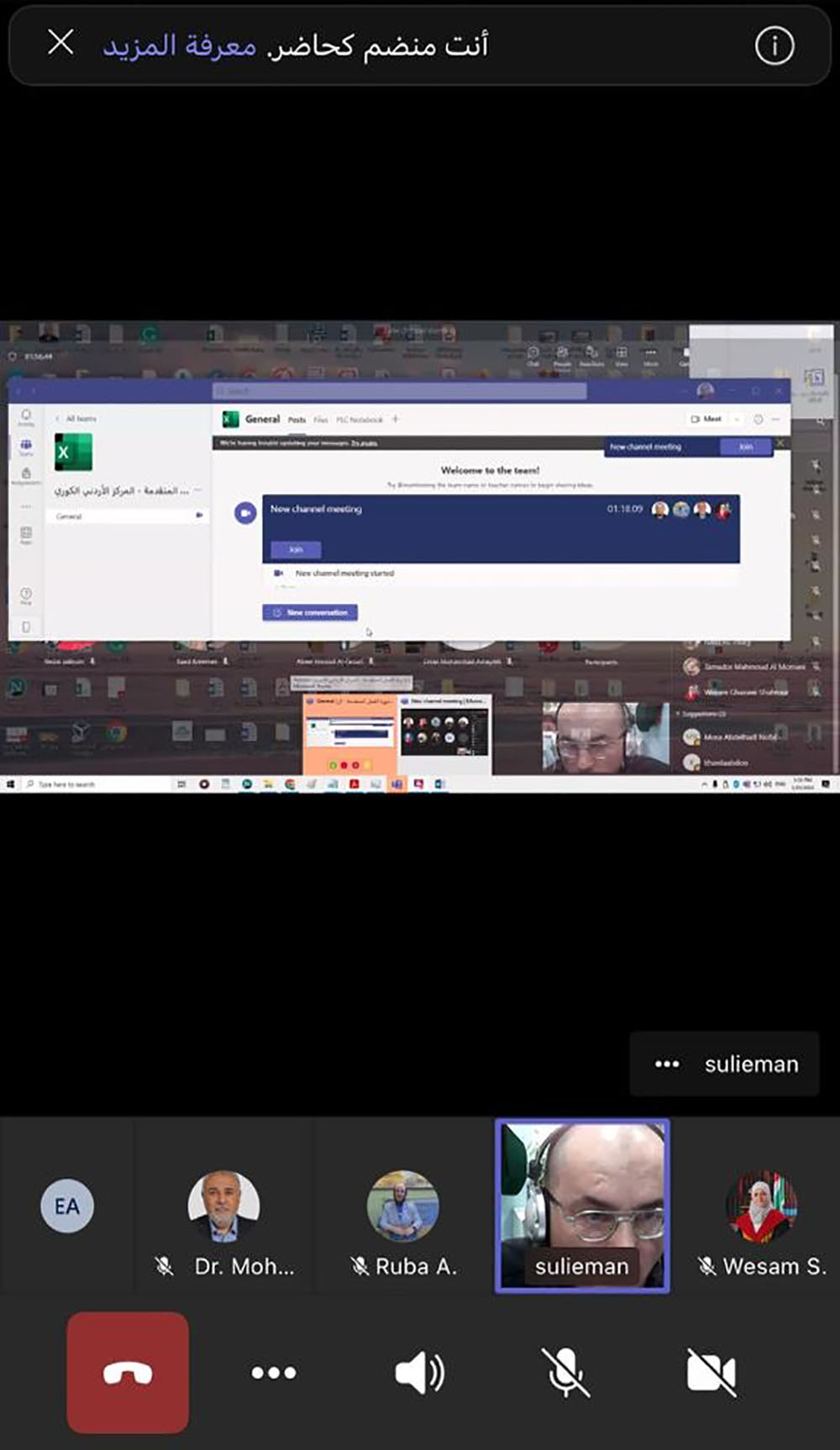The height and width of the screenshot is (1450, 840).
Task: Click the New conversation button
Action: click(310, 612)
